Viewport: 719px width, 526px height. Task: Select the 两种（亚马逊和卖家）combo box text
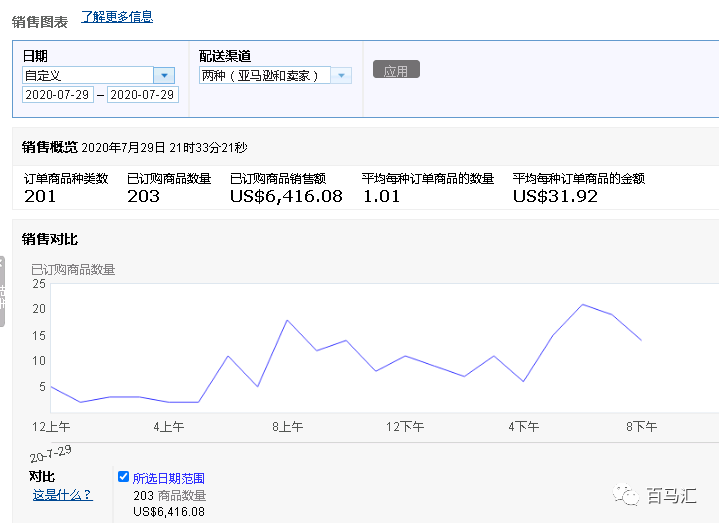pyautogui.click(x=265, y=76)
